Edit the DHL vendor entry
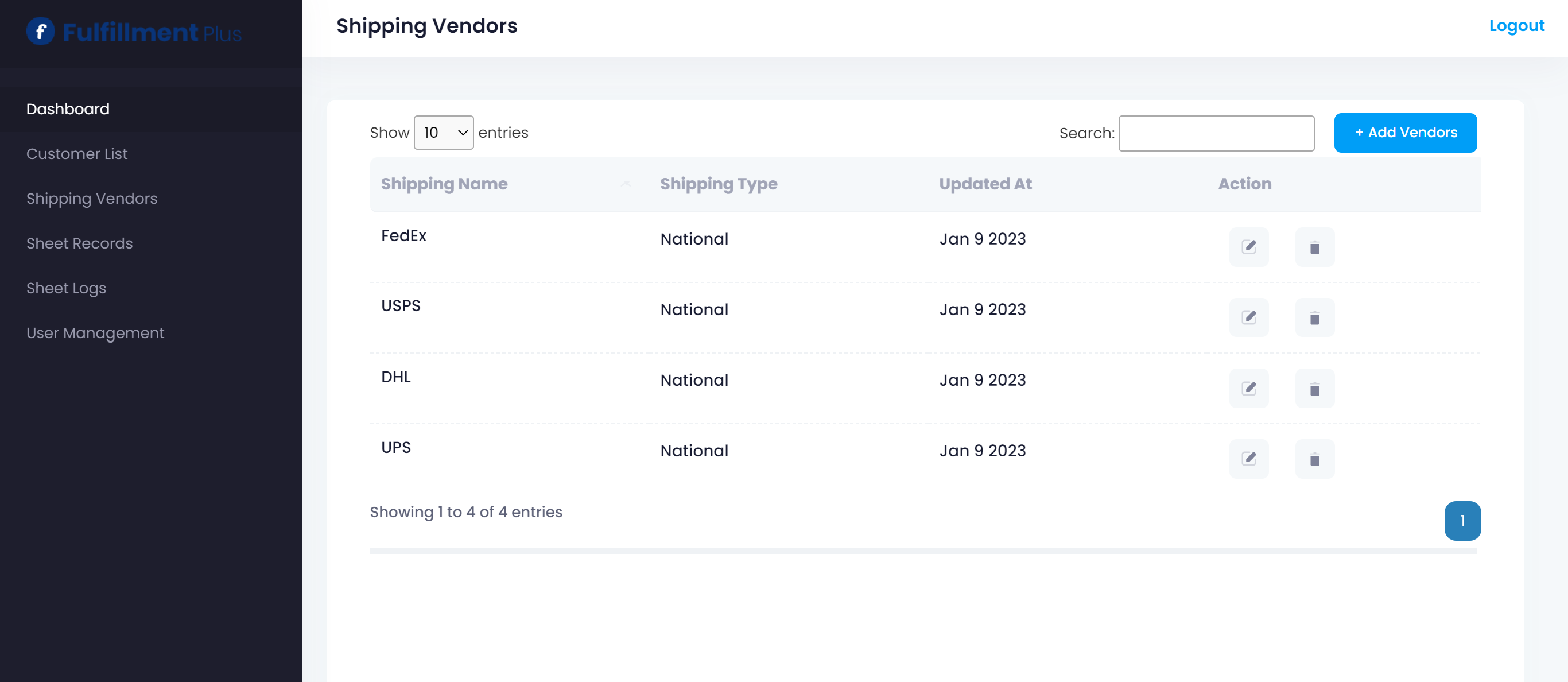Screen dimensions: 1568x682 [1248, 388]
